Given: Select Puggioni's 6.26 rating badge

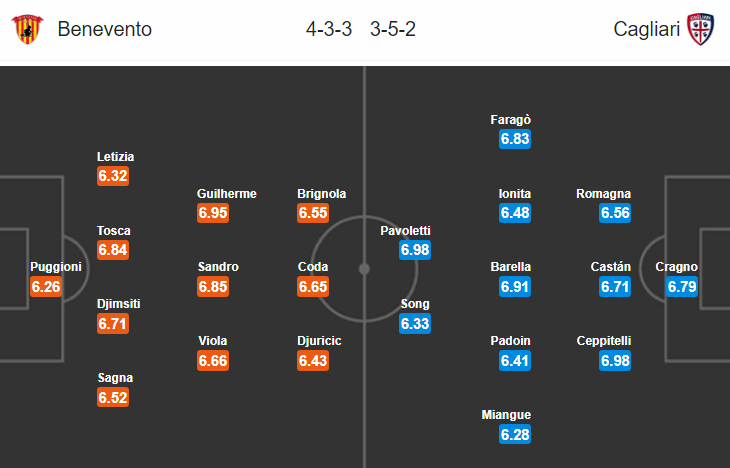Looking at the screenshot, I should click(x=46, y=286).
